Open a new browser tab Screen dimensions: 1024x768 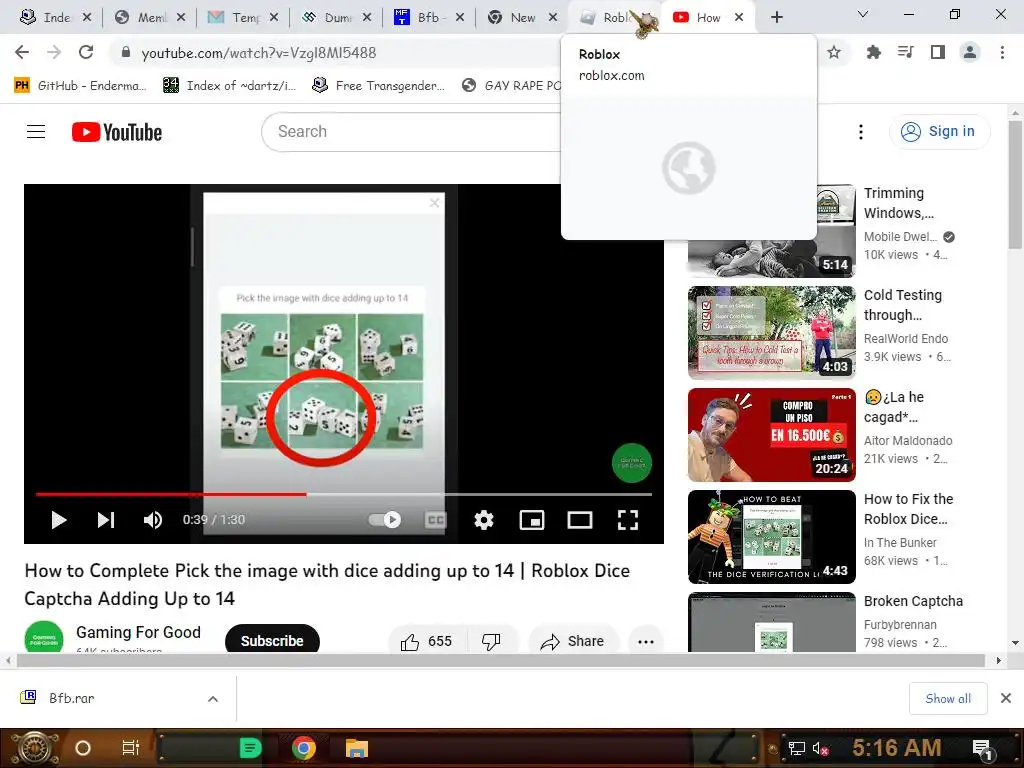[x=776, y=18]
